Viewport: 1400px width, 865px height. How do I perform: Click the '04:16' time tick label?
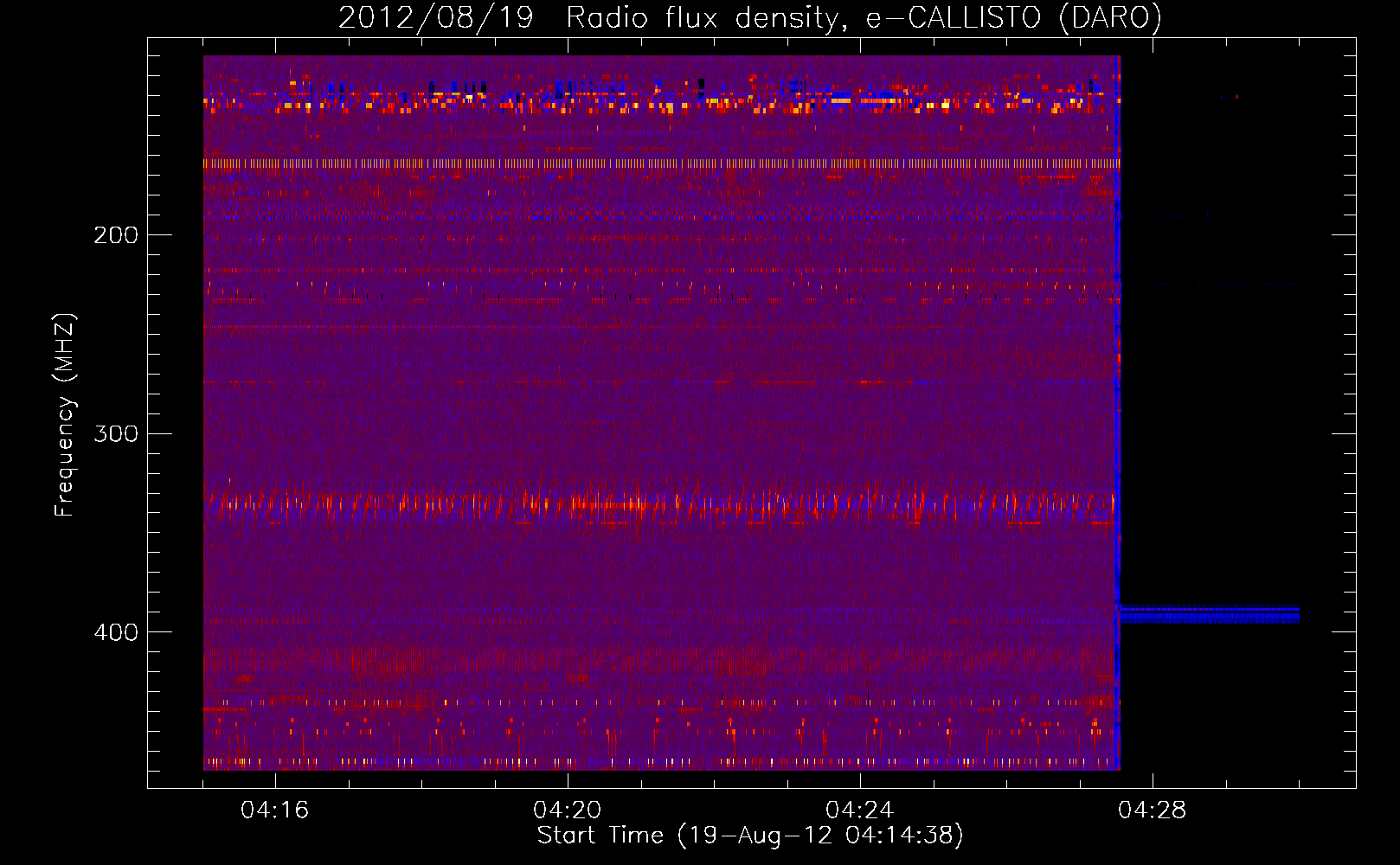pos(275,811)
